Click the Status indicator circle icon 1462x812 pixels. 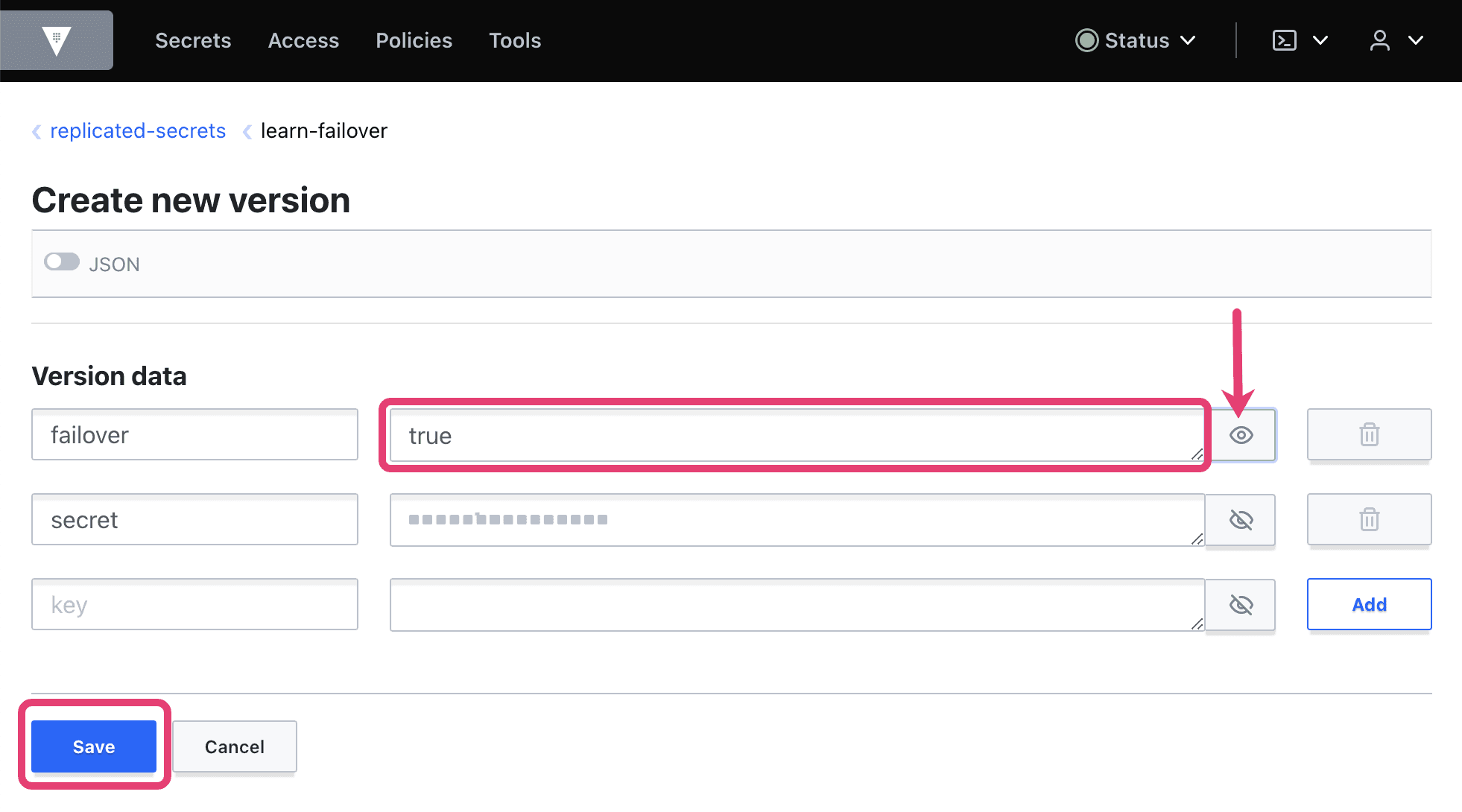click(x=1087, y=40)
